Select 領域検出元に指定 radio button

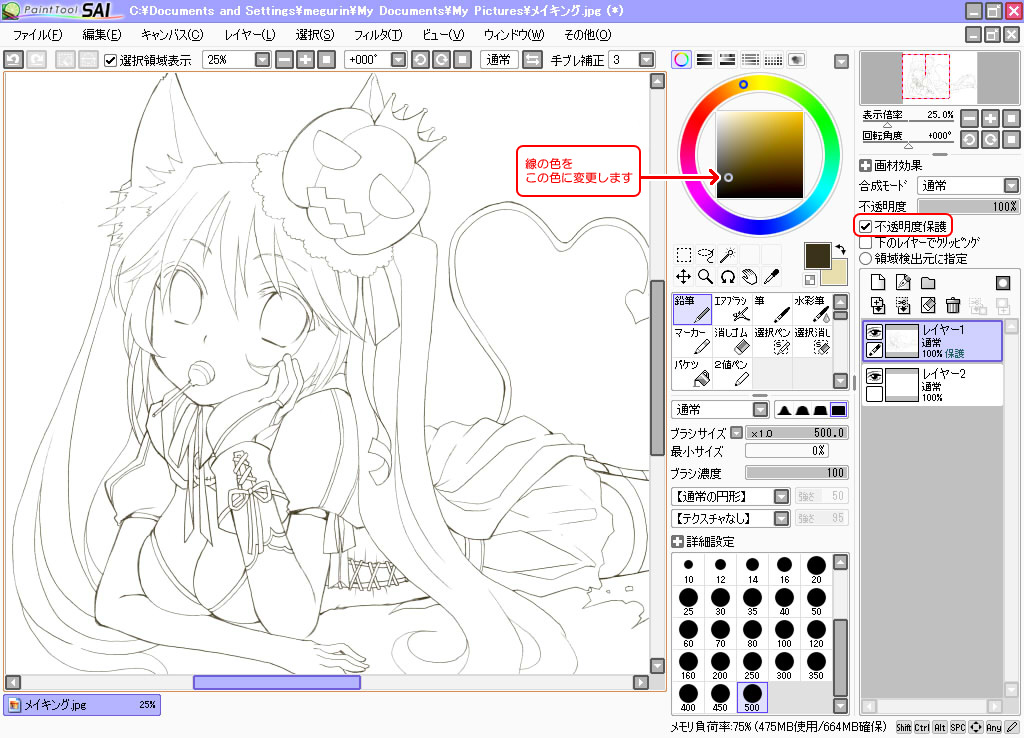pyautogui.click(x=866, y=259)
